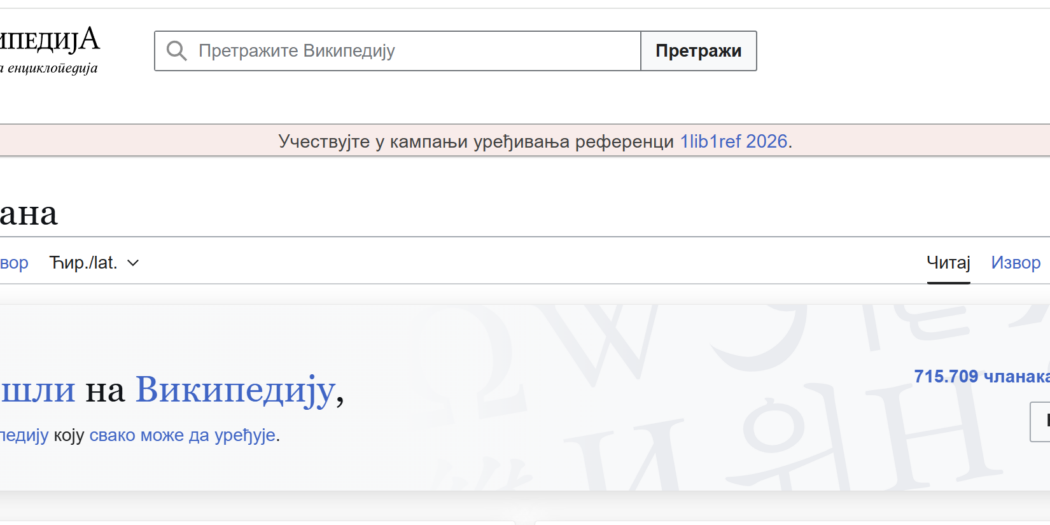Viewport: 1050px width, 525px height.
Task: Click the encyclopedia tagline under the wordmark
Action: pyautogui.click(x=50, y=68)
